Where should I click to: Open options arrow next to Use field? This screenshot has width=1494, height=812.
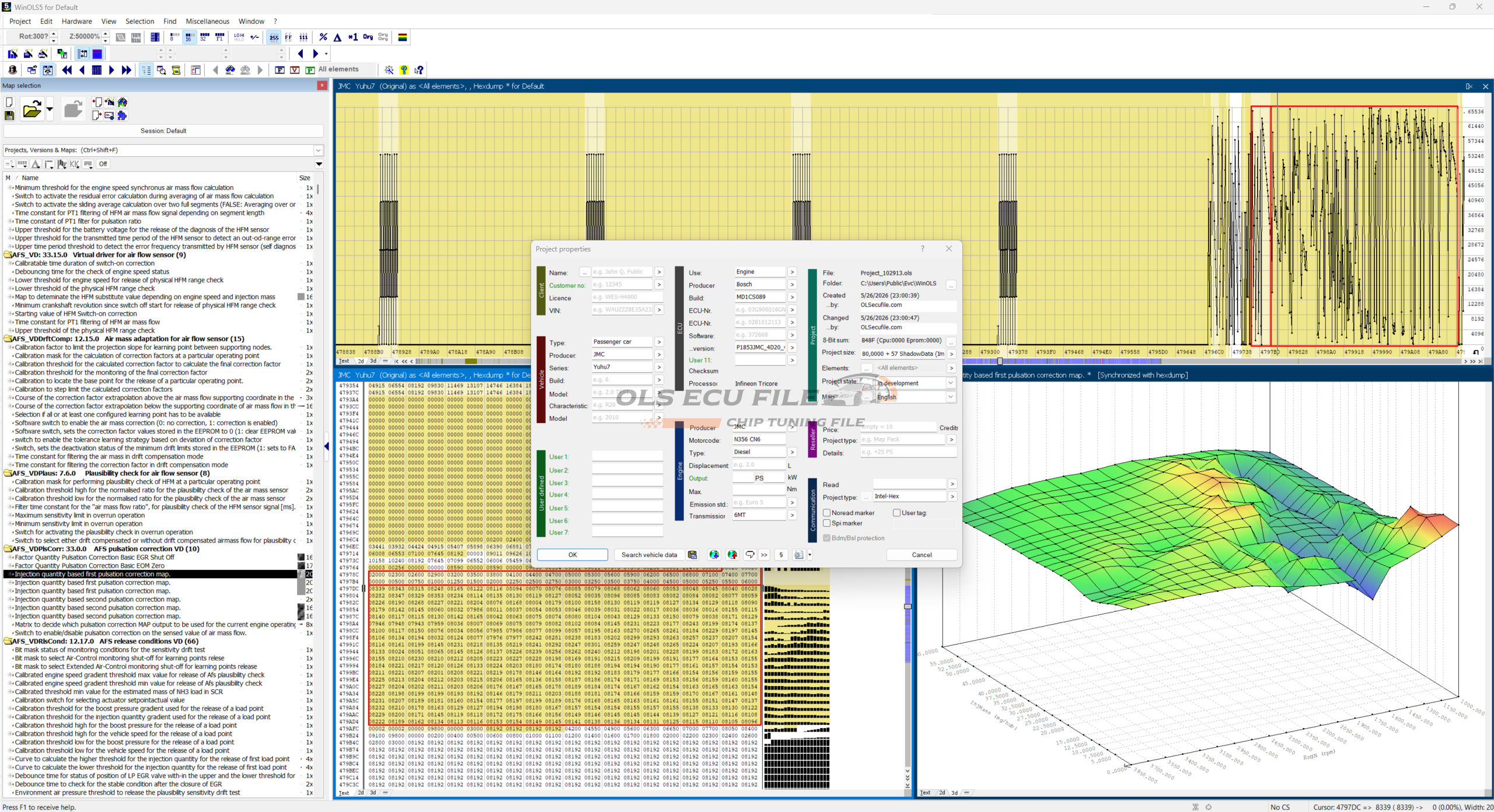792,272
